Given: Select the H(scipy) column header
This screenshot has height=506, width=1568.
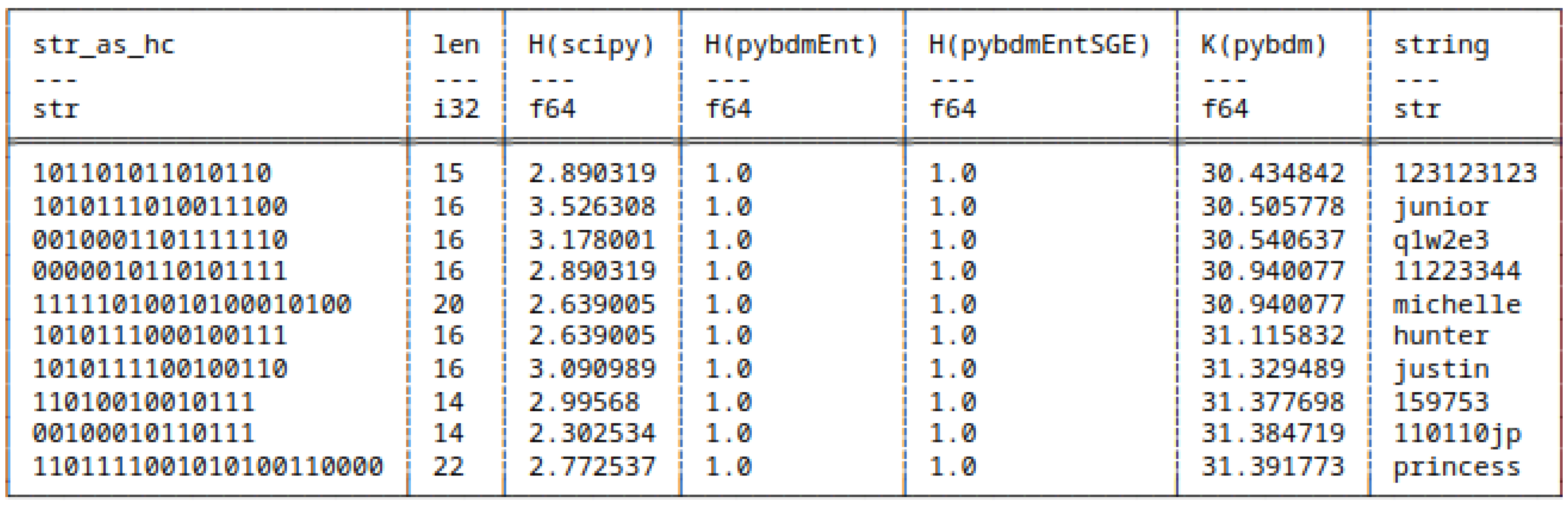Looking at the screenshot, I should pyautogui.click(x=591, y=45).
